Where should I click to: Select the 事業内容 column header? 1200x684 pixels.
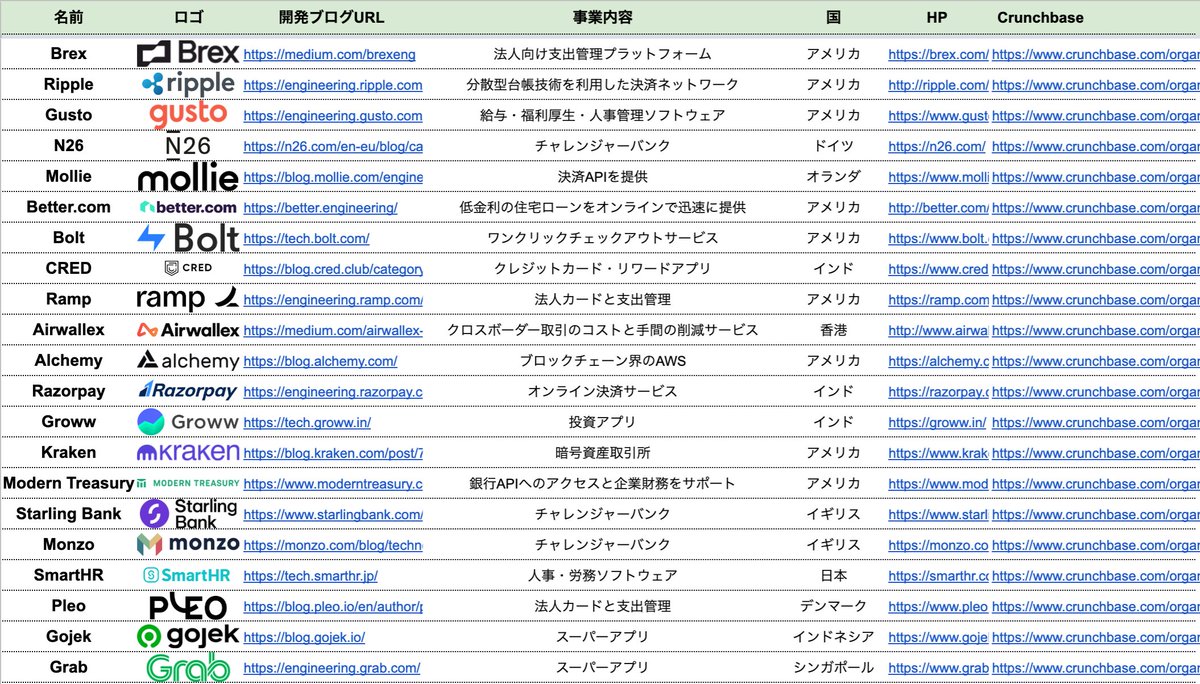(602, 17)
